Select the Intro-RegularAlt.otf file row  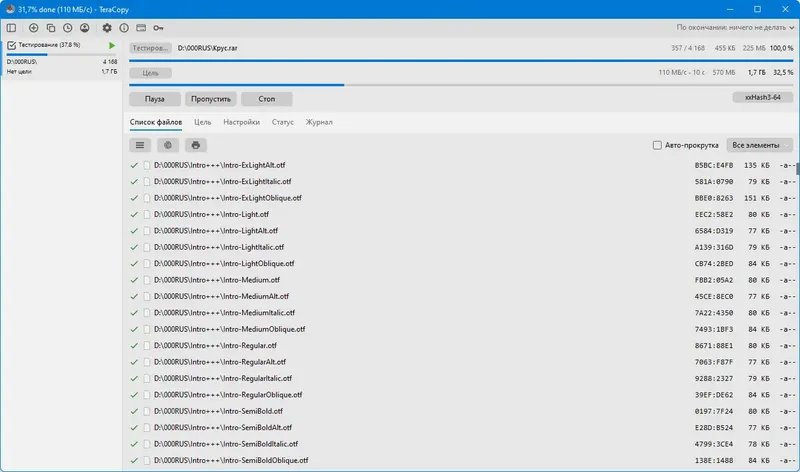point(461,362)
